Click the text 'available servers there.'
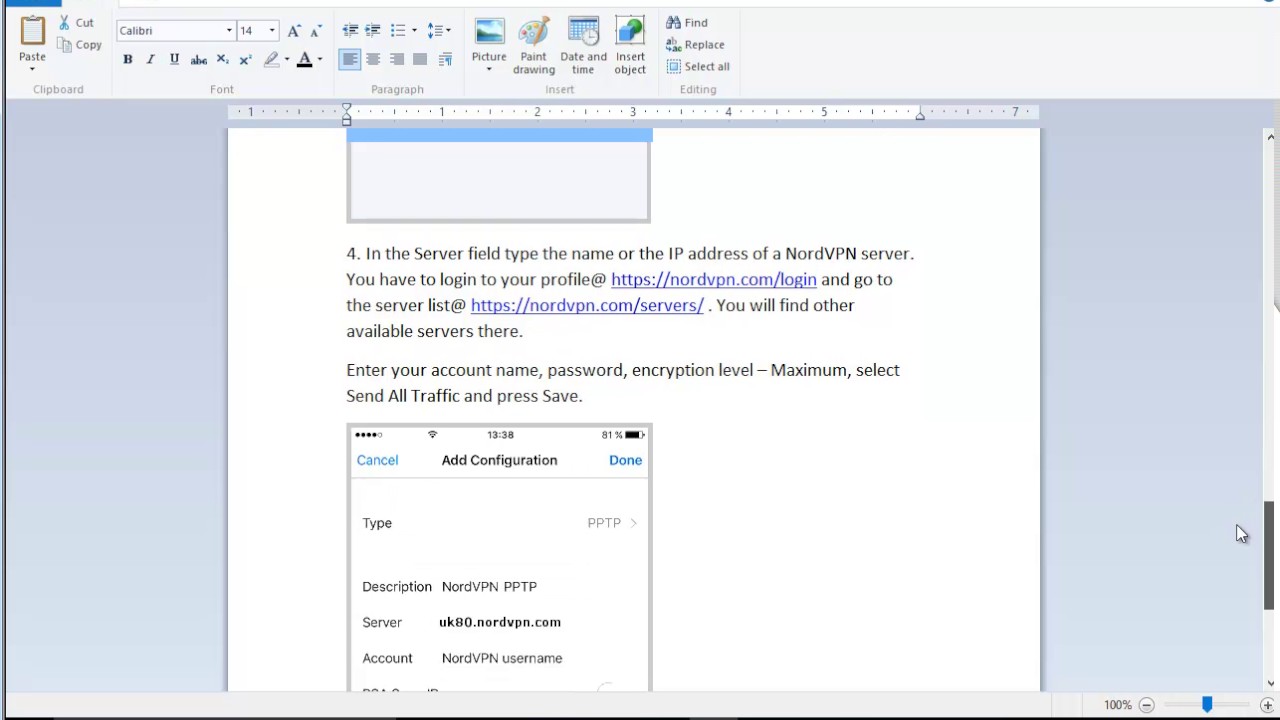 435,331
